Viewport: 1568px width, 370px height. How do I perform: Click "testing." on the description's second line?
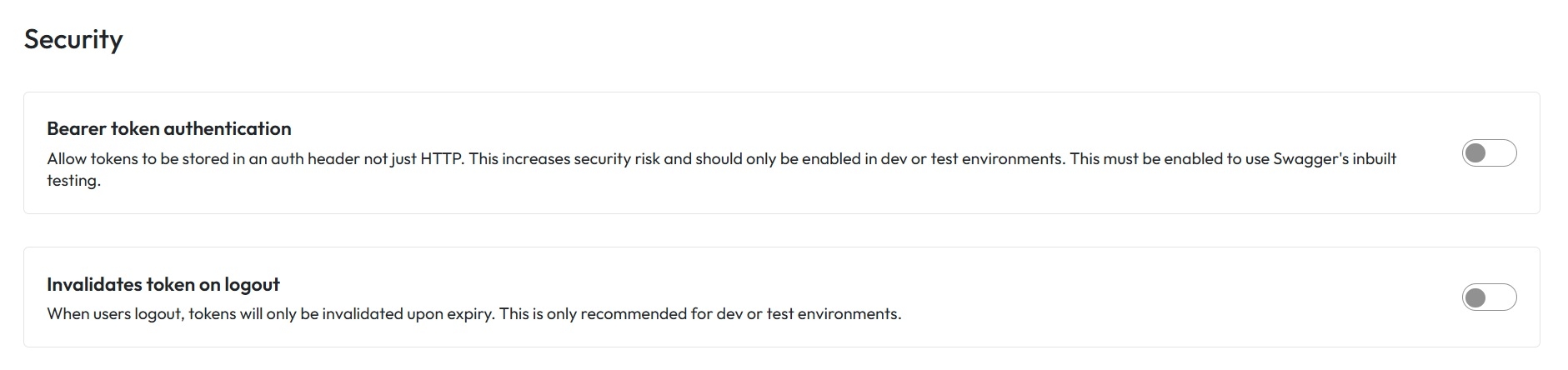coord(73,180)
